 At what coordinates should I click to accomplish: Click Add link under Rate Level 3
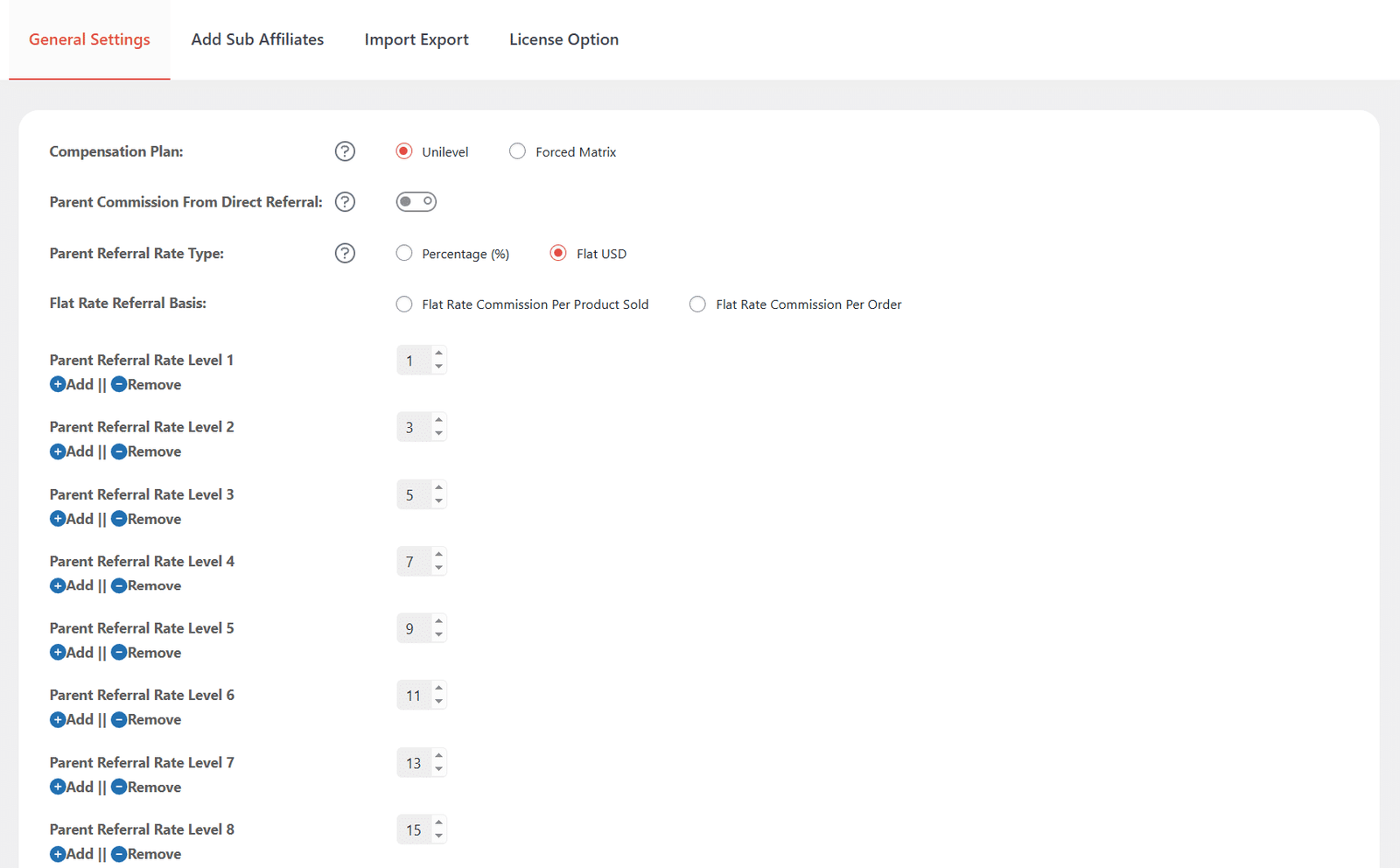pos(80,519)
